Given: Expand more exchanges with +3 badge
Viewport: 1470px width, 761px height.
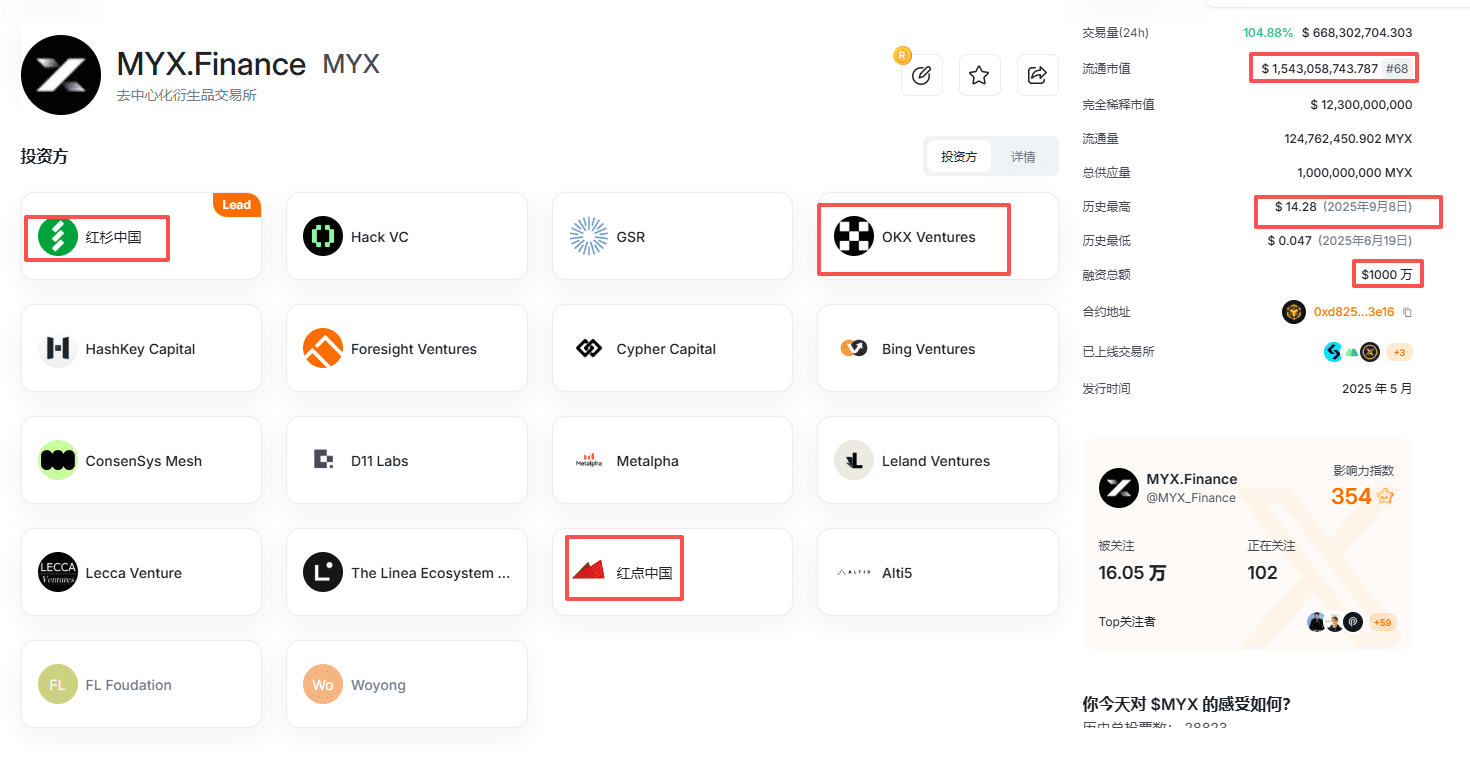Looking at the screenshot, I should pyautogui.click(x=1398, y=352).
